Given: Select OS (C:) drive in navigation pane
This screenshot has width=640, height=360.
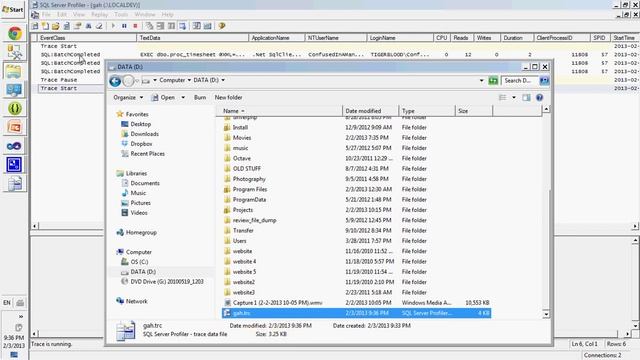Looking at the screenshot, I should click(x=135, y=262).
